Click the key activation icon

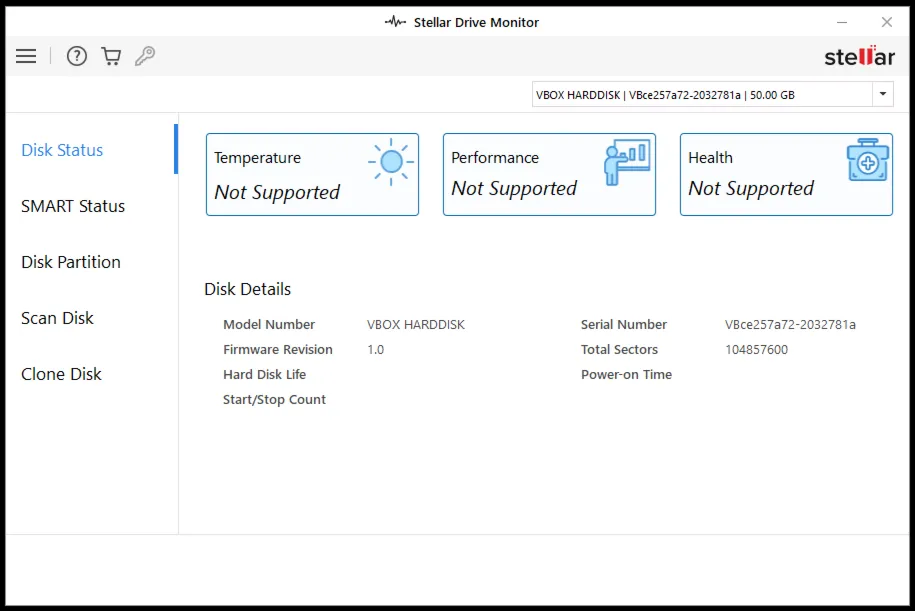pos(145,56)
